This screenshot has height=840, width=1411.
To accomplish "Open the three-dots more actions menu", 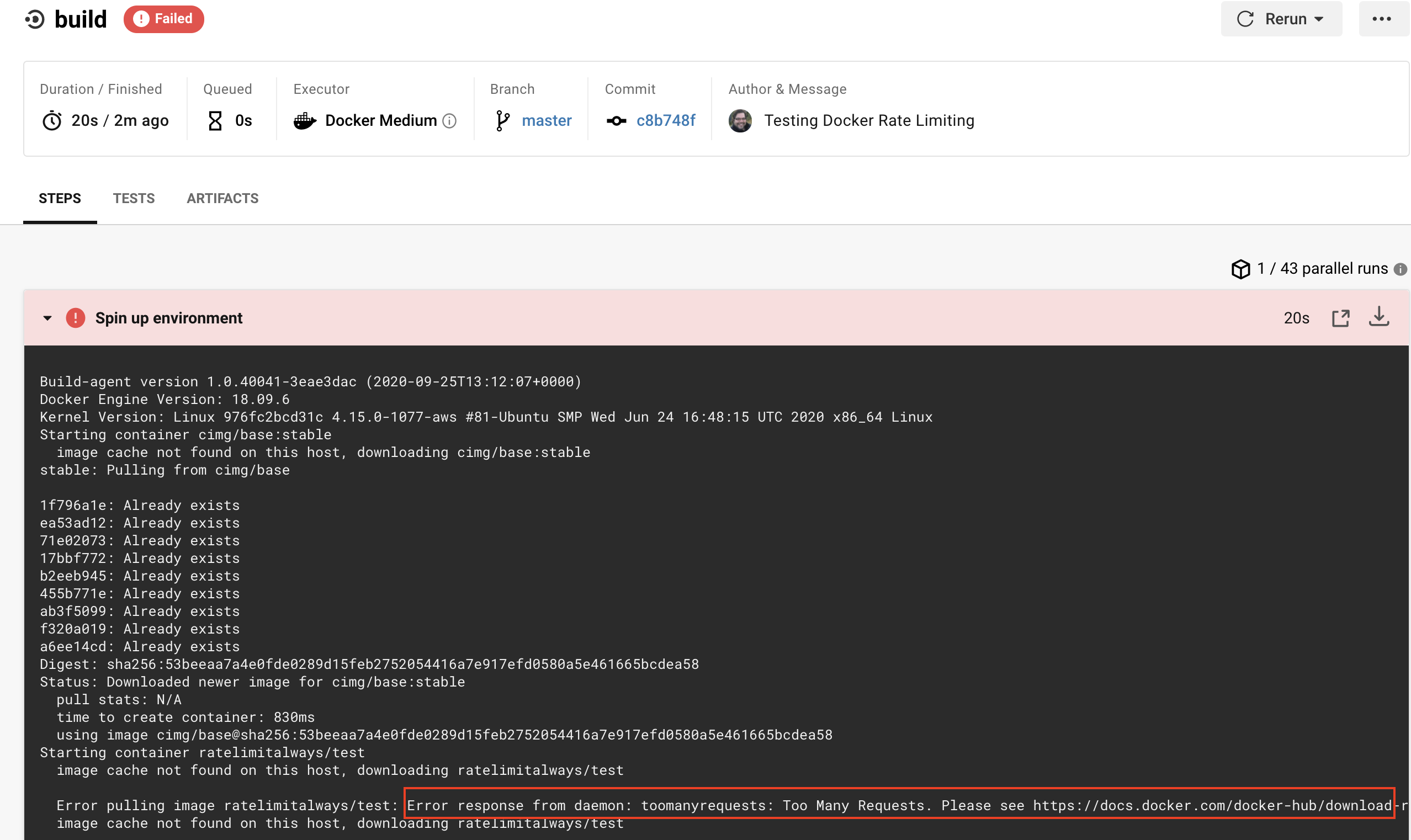I will click(1381, 19).
